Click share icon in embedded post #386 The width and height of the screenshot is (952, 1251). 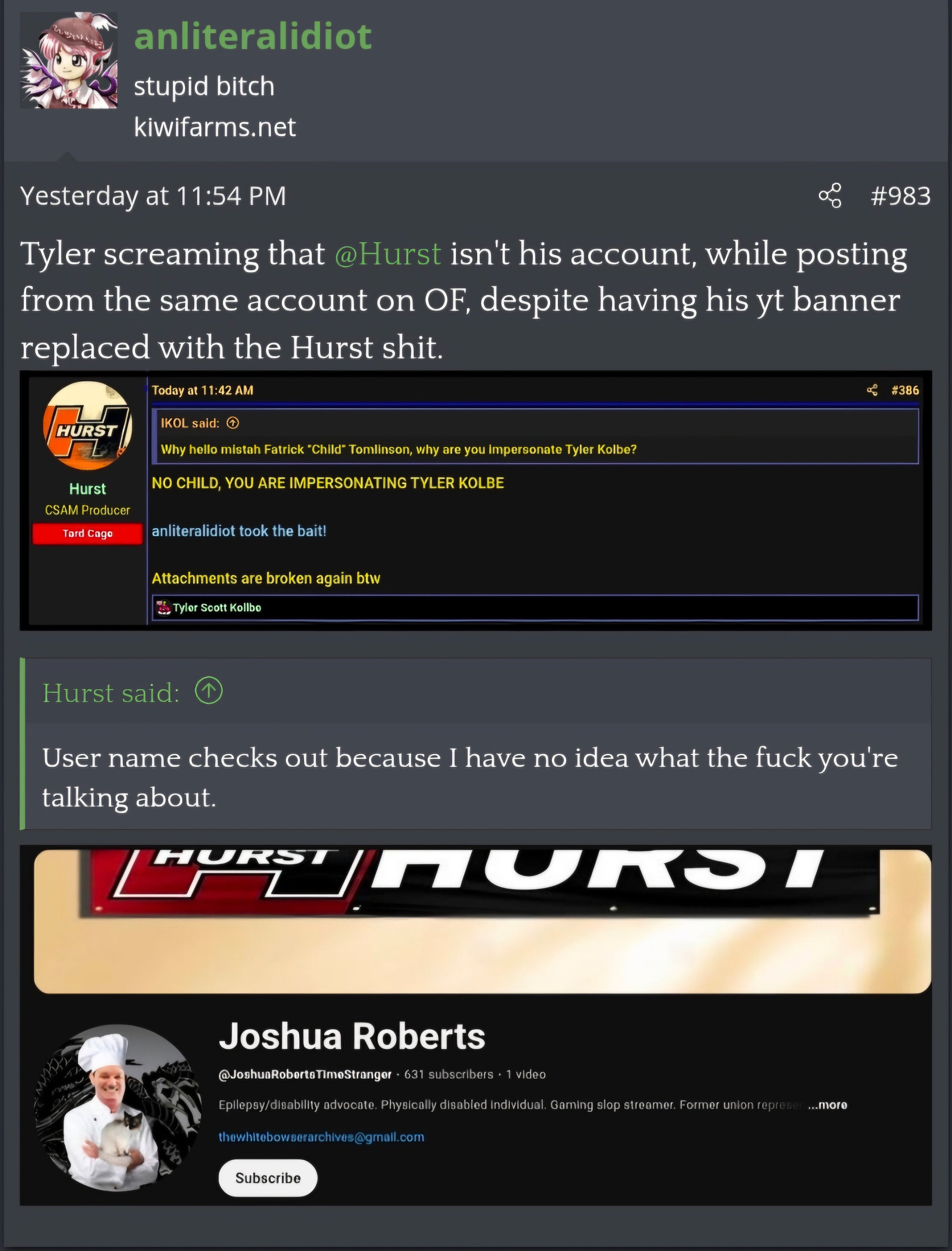(x=872, y=390)
